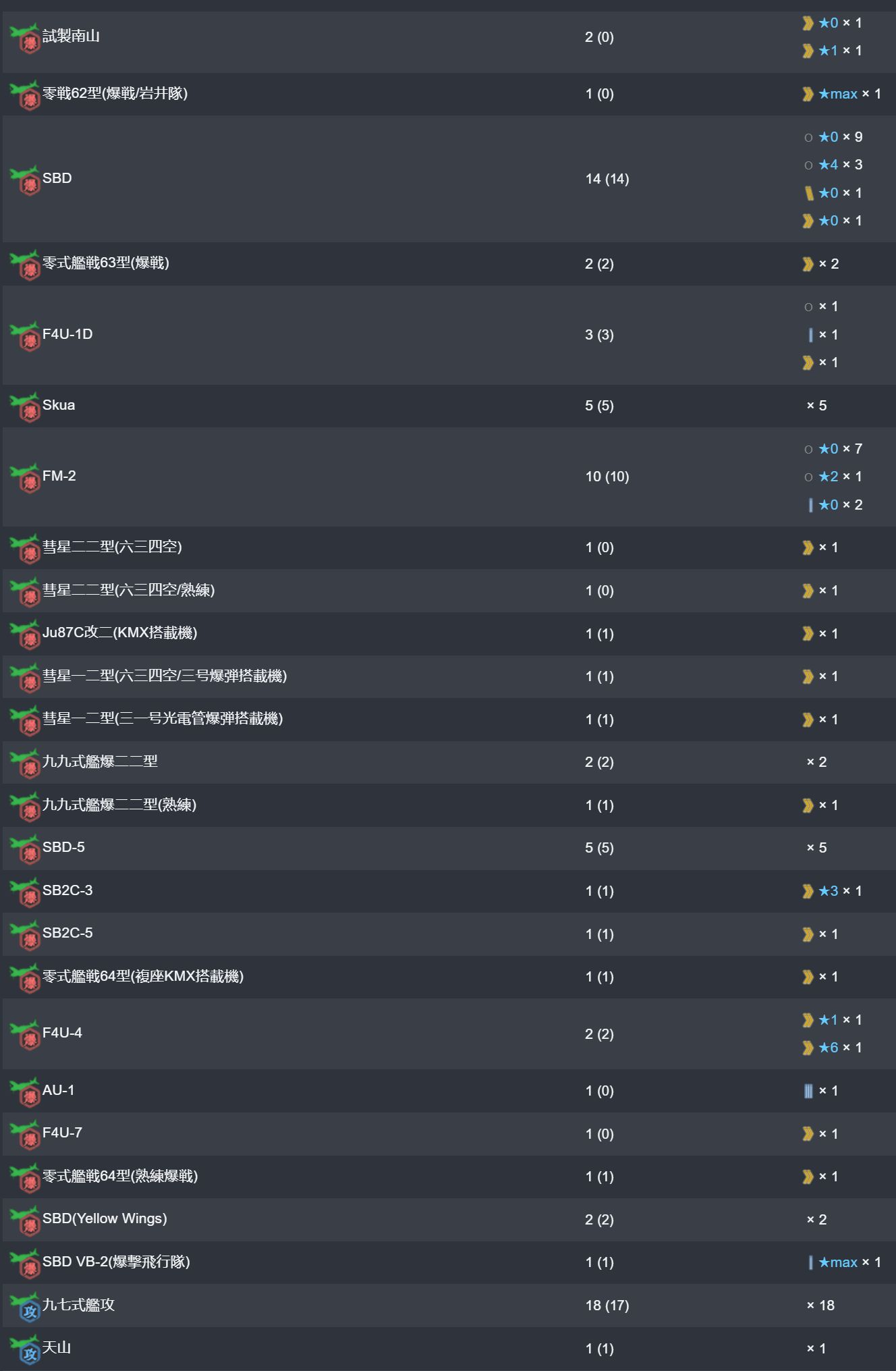Image resolution: width=896 pixels, height=1371 pixels.
Task: Click the gold chevron rank icon for 零戦62型
Action: (808, 94)
